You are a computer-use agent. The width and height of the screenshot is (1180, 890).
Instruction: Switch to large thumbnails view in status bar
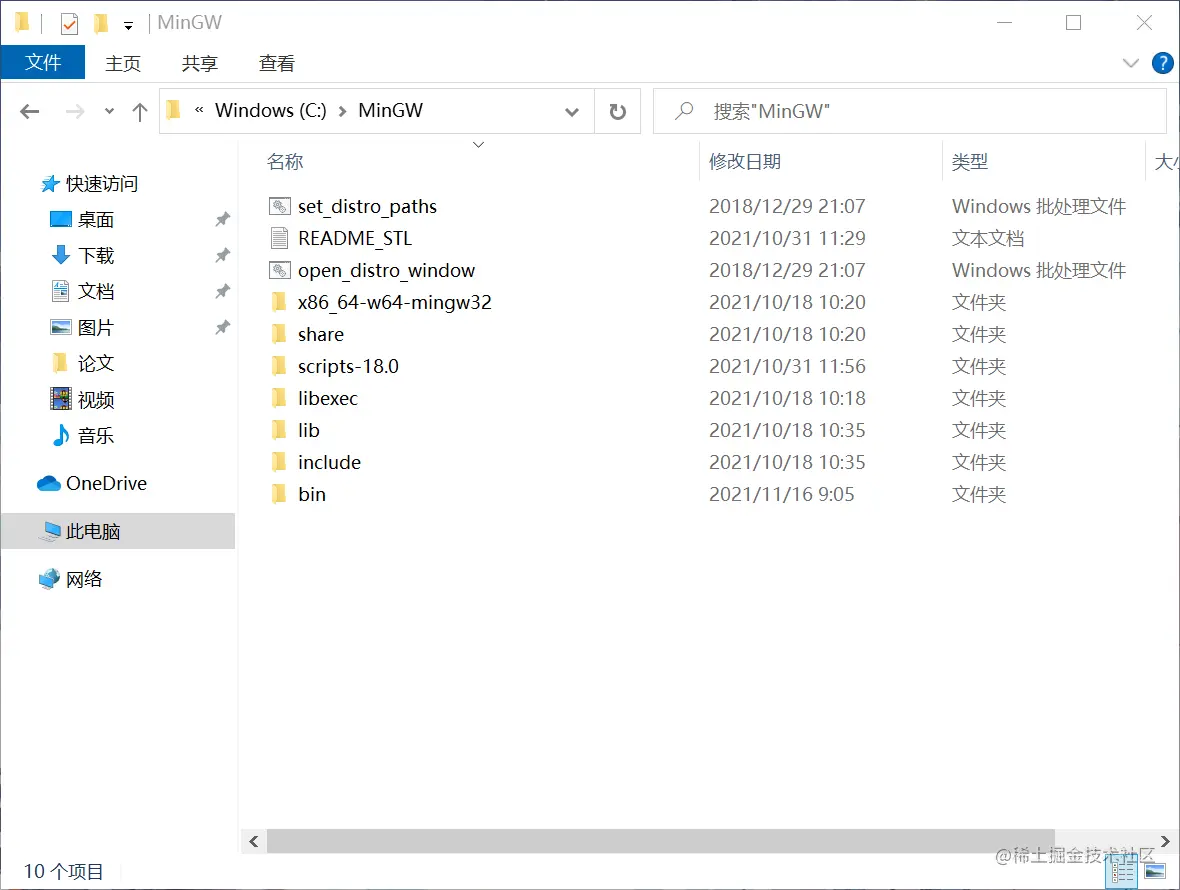coord(1155,871)
